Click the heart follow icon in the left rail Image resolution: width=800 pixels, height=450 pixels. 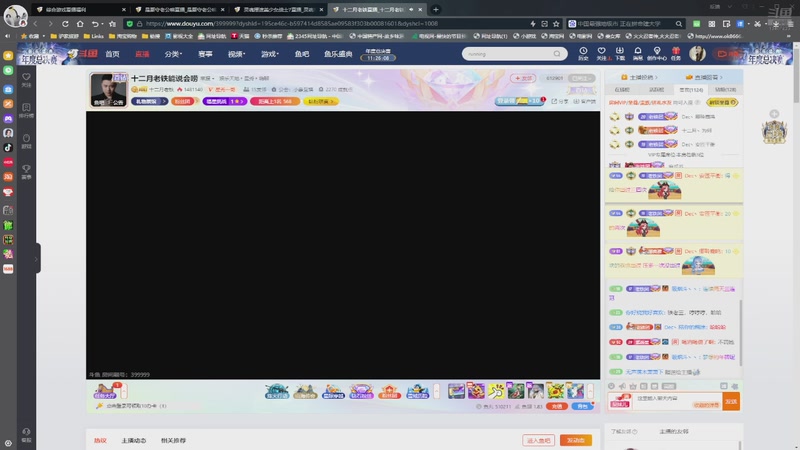pyautogui.click(x=26, y=79)
